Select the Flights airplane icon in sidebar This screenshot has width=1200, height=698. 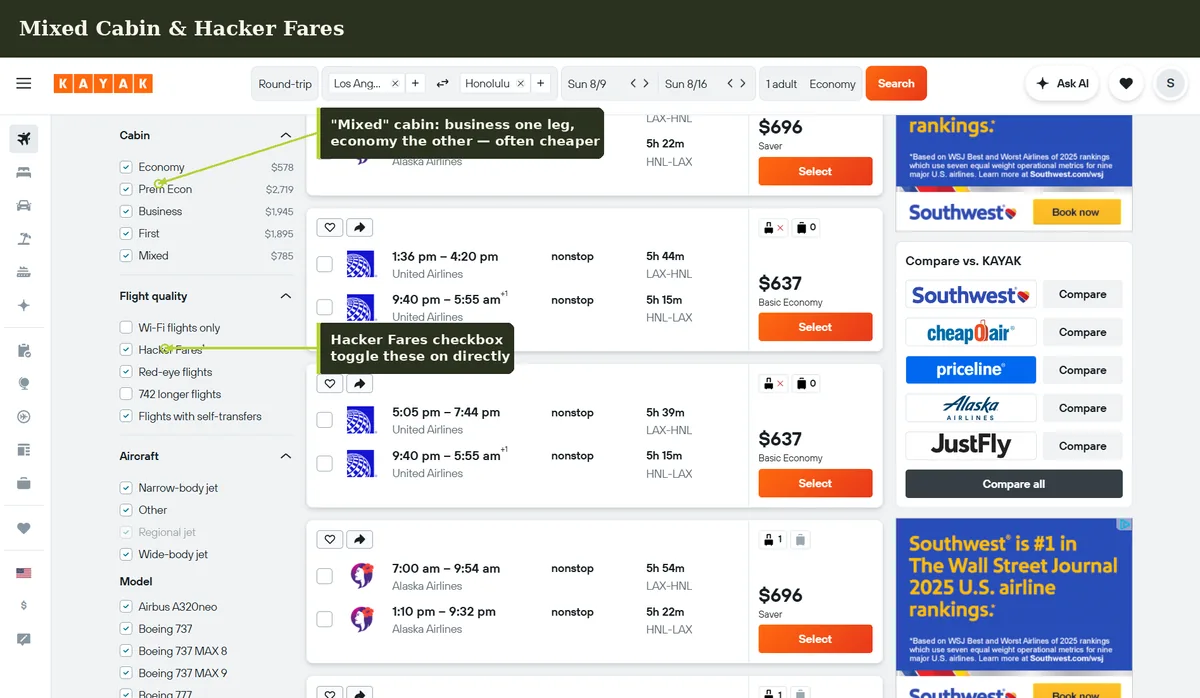pos(24,139)
